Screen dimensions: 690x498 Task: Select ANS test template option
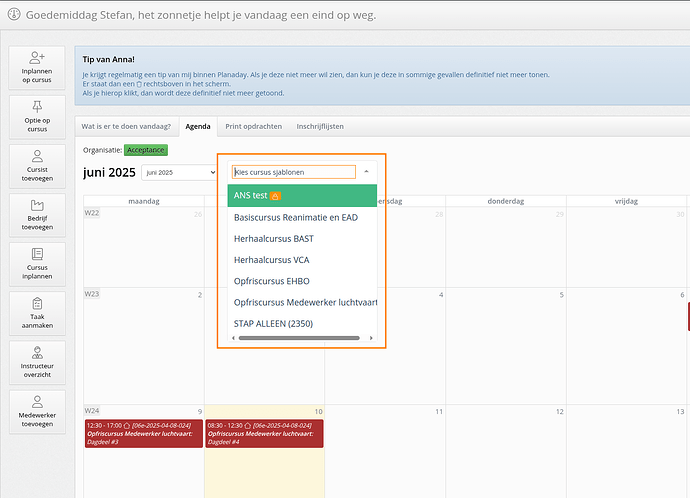pyautogui.click(x=302, y=195)
